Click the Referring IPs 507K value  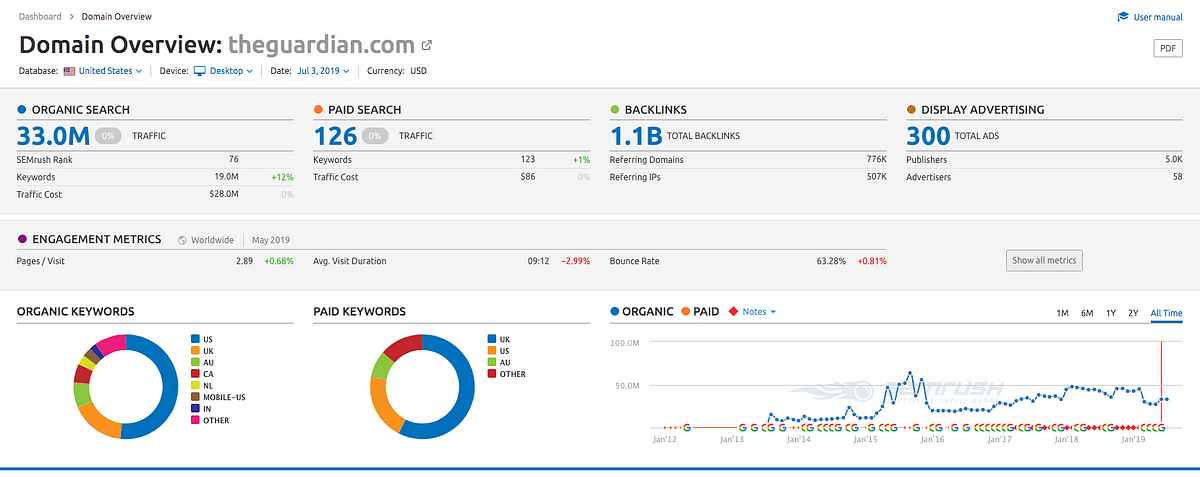coord(877,176)
